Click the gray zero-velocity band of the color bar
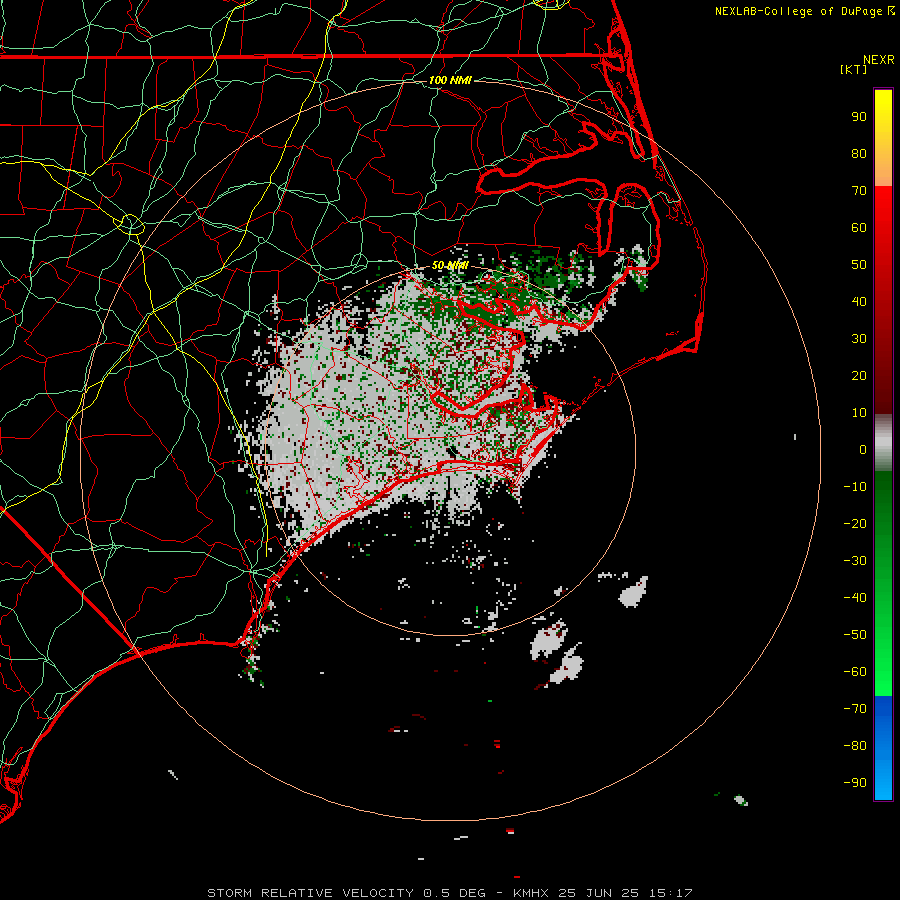 (x=883, y=443)
